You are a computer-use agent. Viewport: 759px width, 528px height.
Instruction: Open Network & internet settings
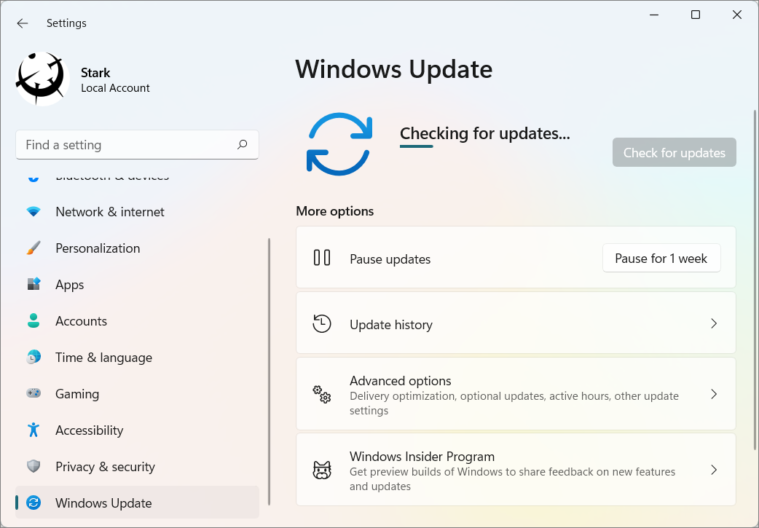click(x=137, y=211)
